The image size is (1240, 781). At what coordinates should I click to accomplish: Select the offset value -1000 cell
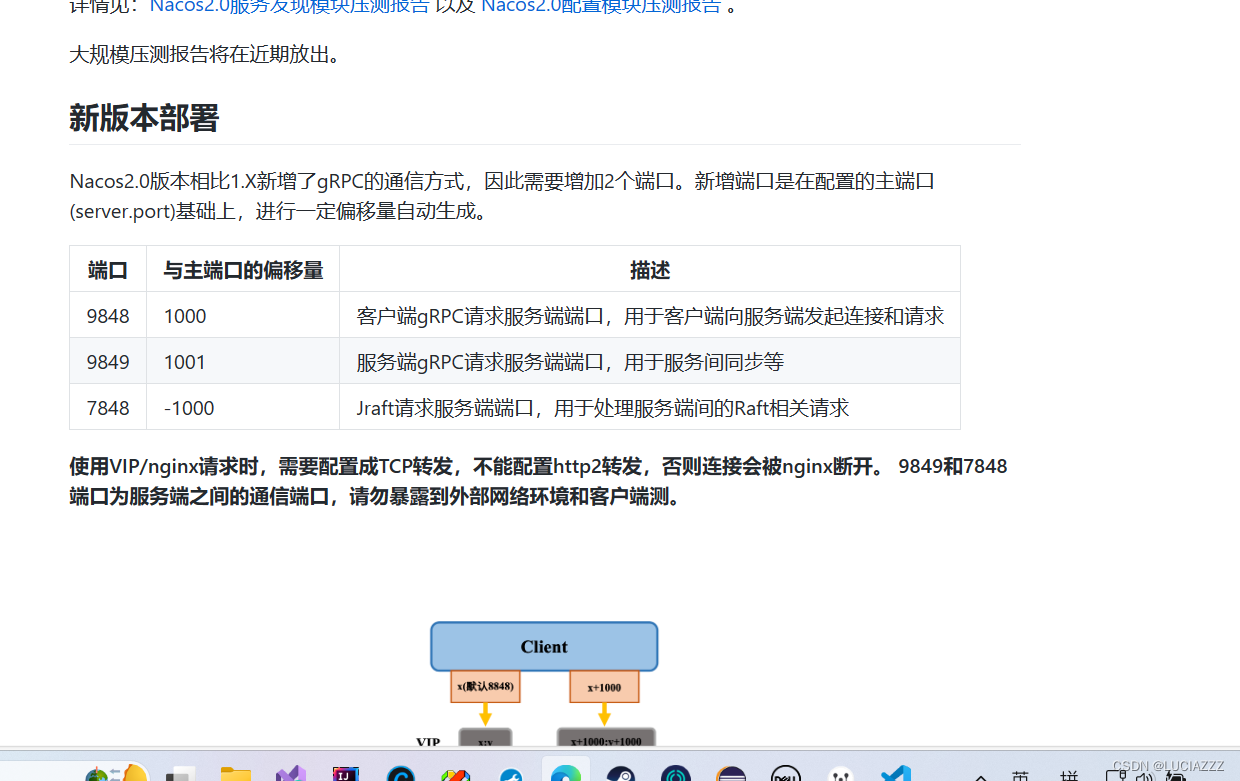point(243,408)
